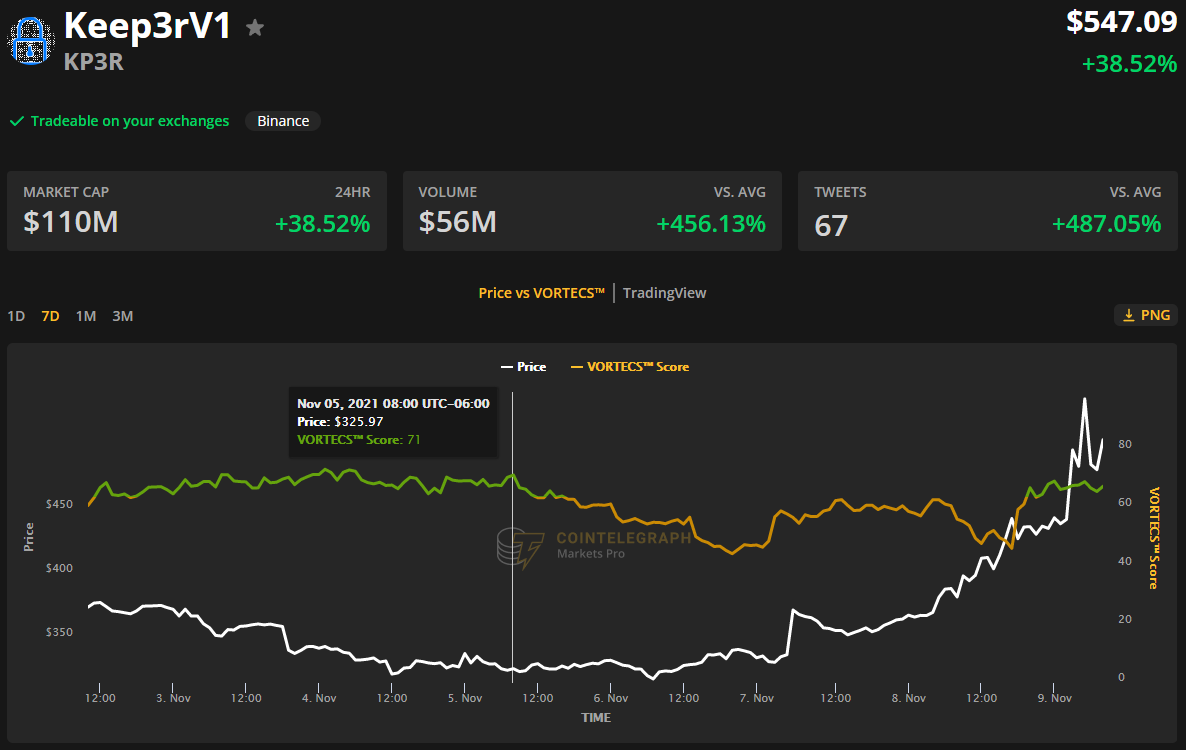
Task: Select the $110M market cap value
Action: click(70, 222)
